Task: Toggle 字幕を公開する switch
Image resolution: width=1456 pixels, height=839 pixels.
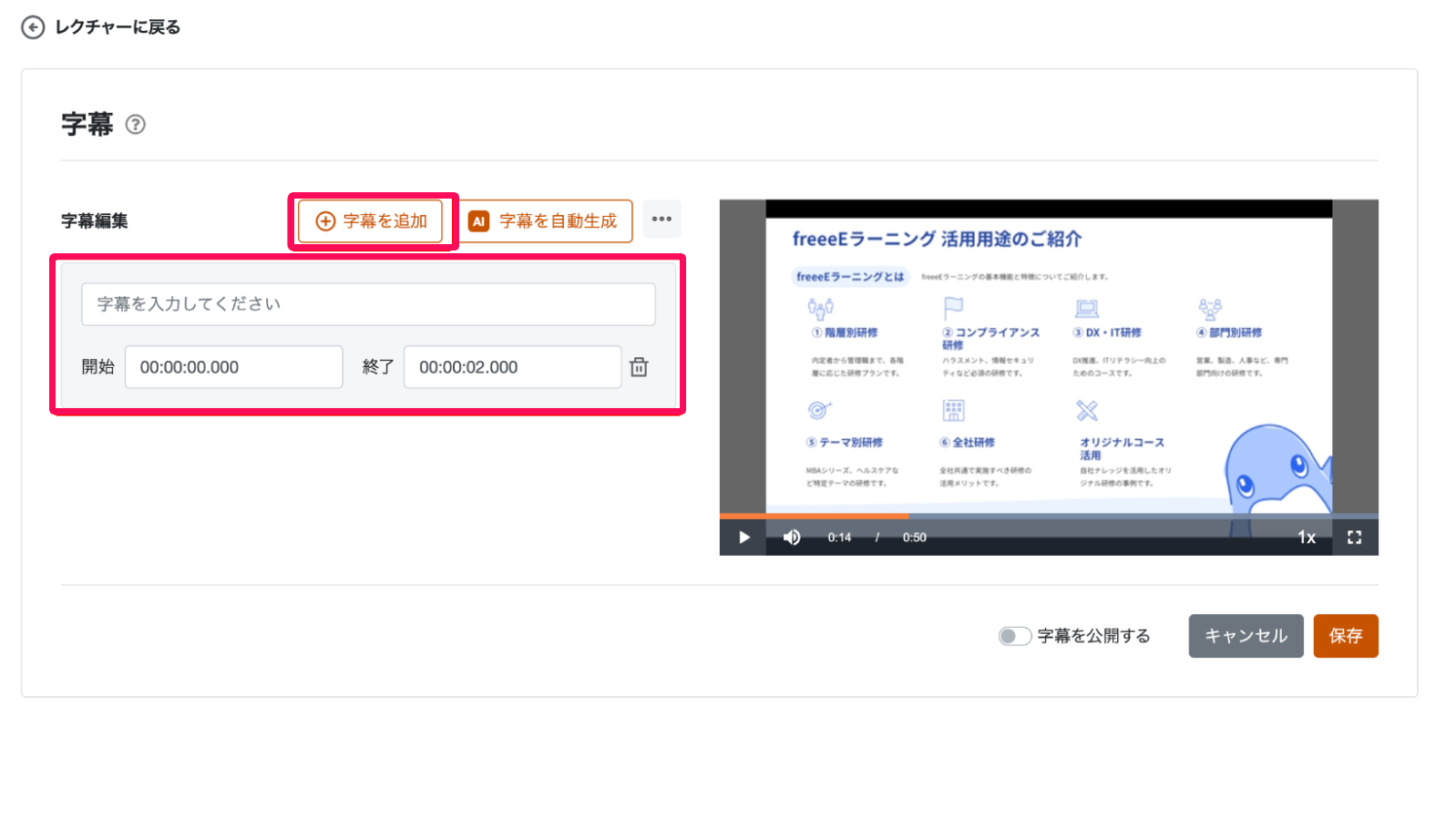Action: 1014,636
